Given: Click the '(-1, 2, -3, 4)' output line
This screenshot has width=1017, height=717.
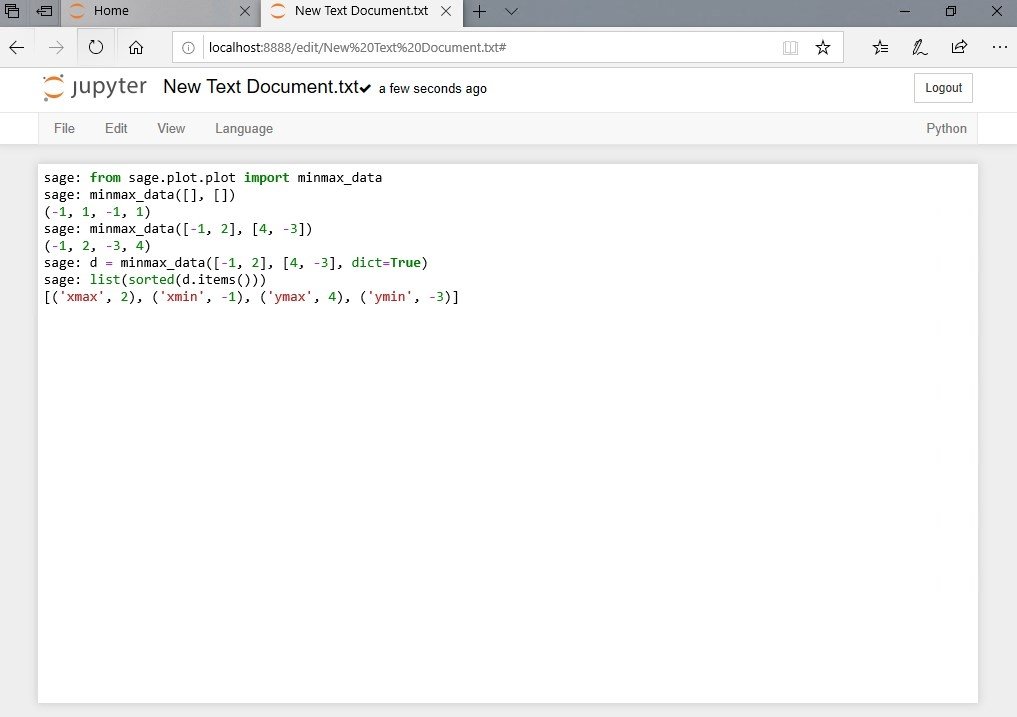Looking at the screenshot, I should [97, 246].
